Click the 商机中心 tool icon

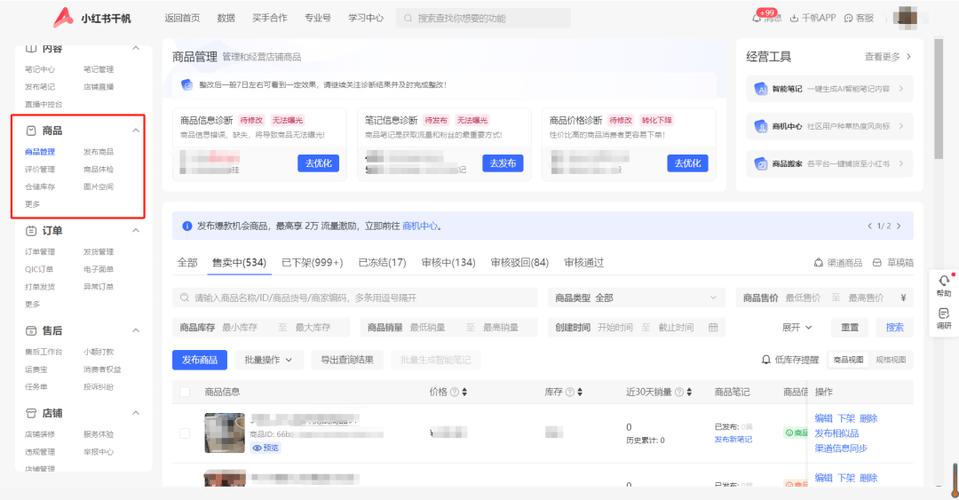coord(761,126)
